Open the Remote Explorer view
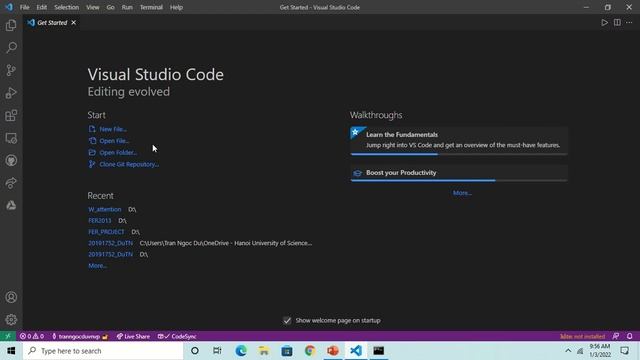 (x=11, y=138)
